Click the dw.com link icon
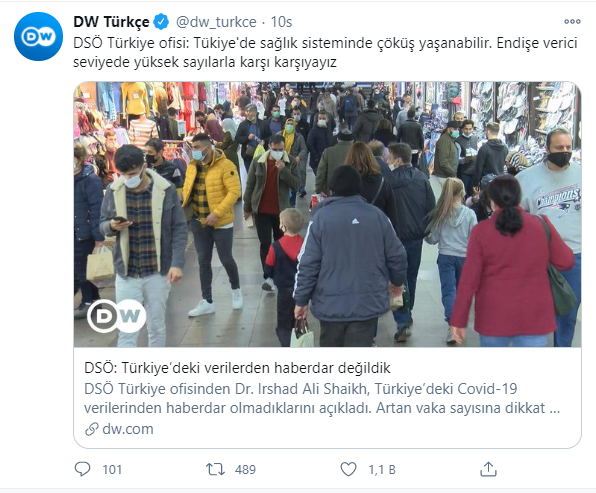 [x=92, y=429]
